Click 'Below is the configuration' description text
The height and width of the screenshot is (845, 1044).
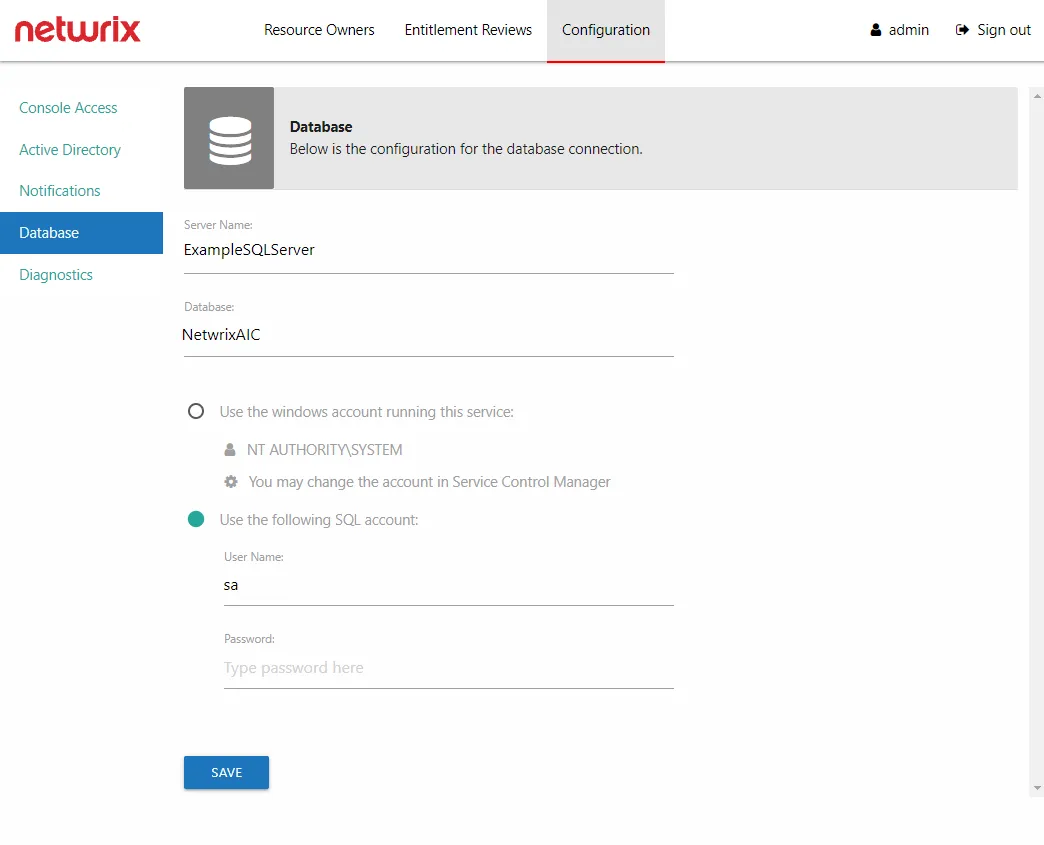pyautogui.click(x=466, y=149)
